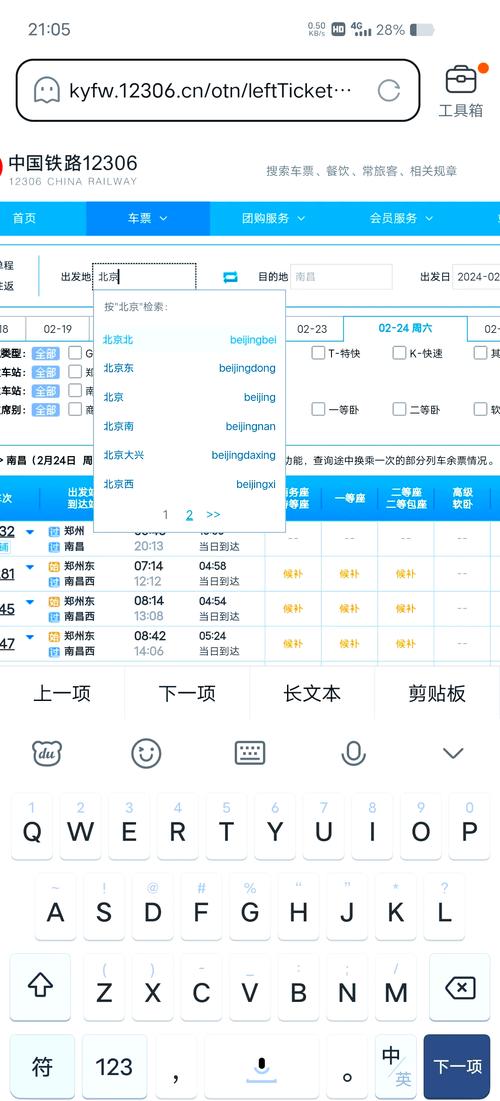Choose 北京西 beijingxi suggestion

(x=190, y=484)
